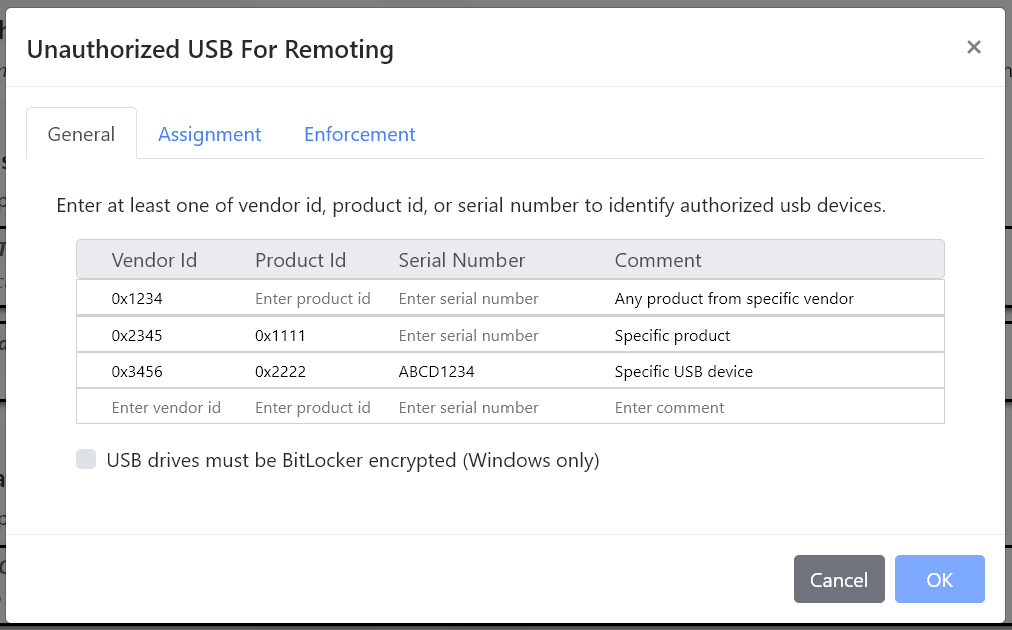
Task: Click the empty product id field for vendor 0x1234
Action: [x=312, y=298]
